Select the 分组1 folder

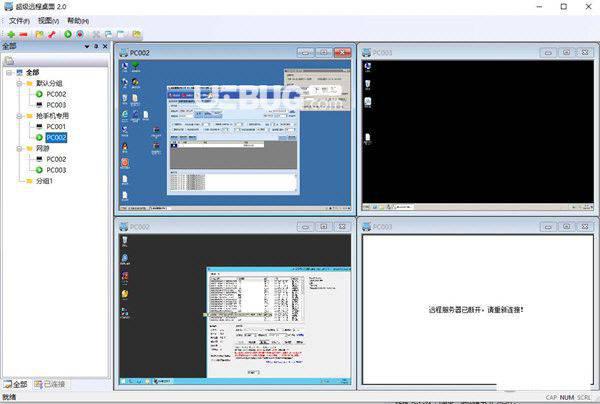coord(44,181)
